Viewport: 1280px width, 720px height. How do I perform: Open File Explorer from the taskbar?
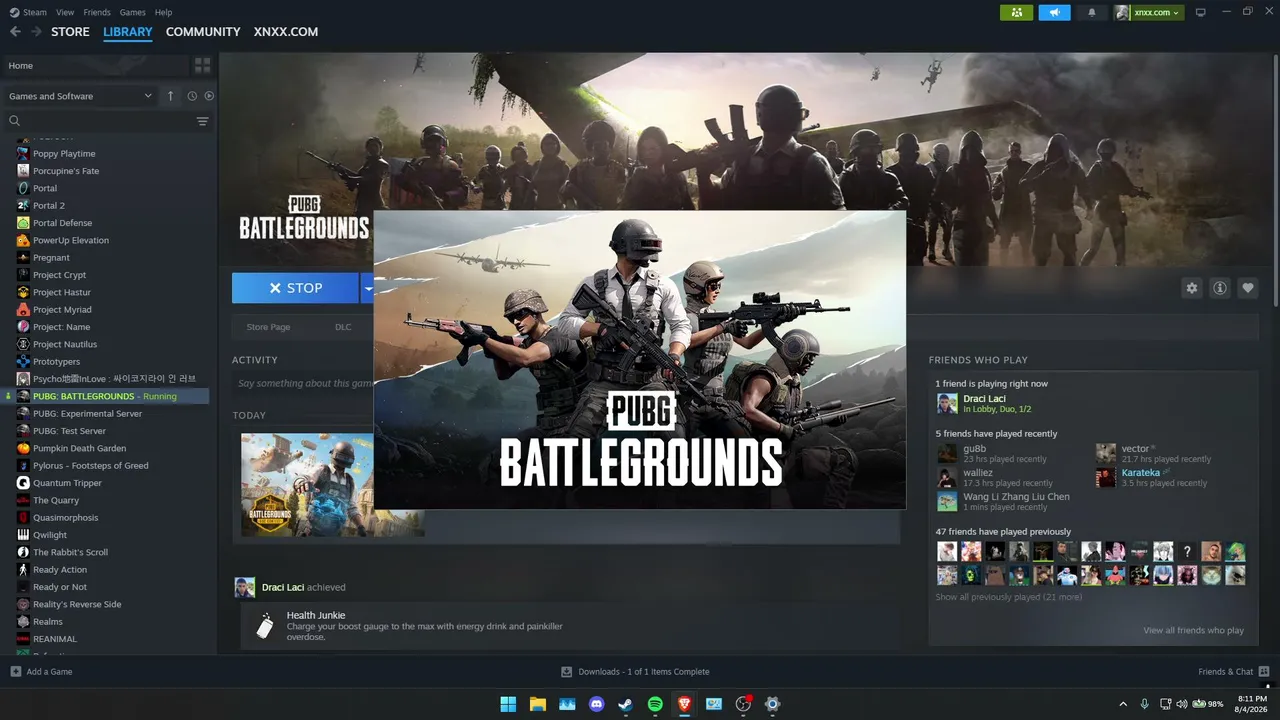[x=537, y=704]
